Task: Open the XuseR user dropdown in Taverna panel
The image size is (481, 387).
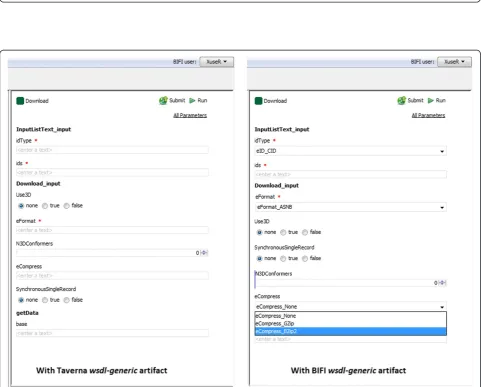Action: pos(216,62)
